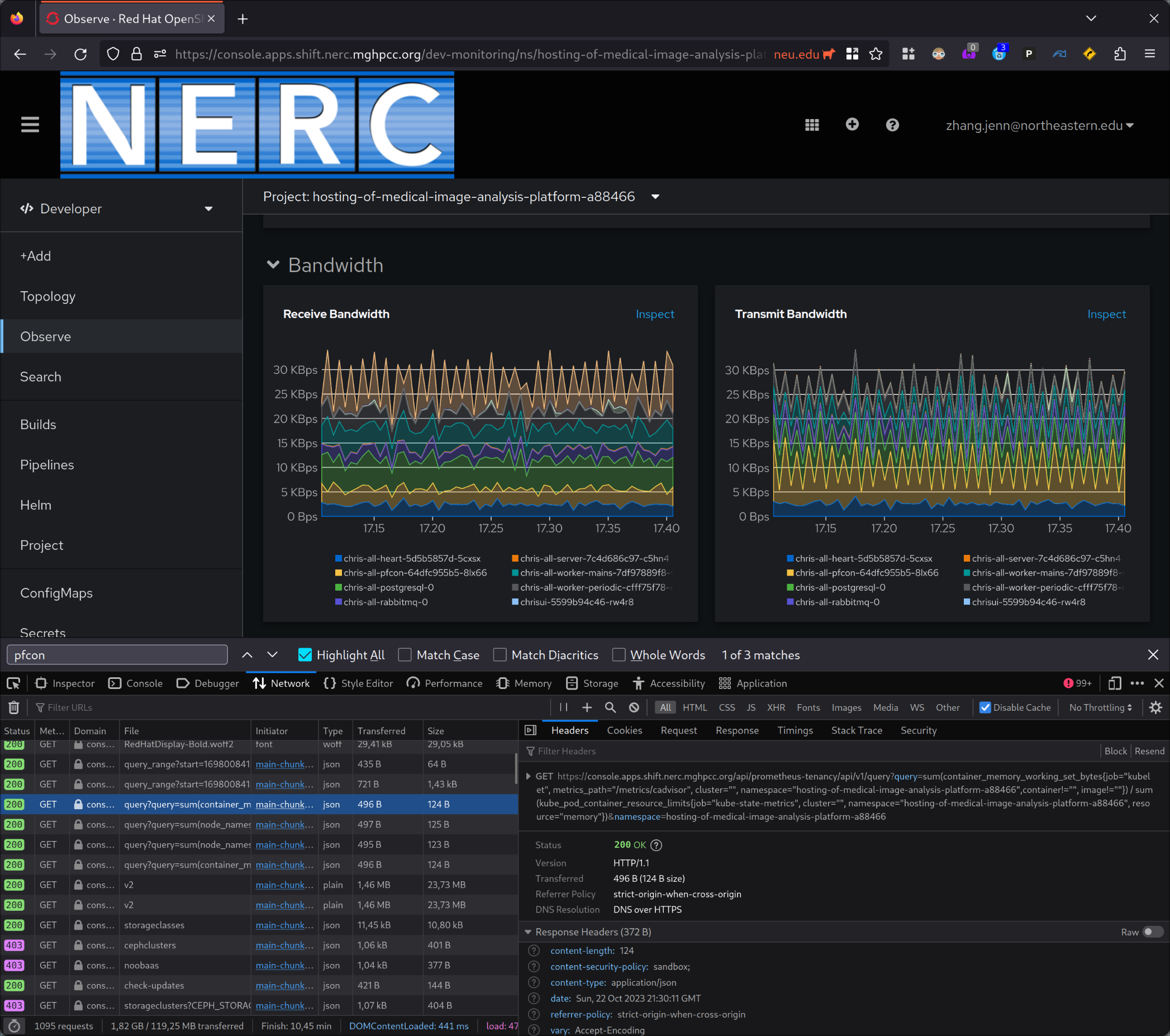Open devtools three-dots customize menu
1170x1036 pixels.
pos(1137,683)
